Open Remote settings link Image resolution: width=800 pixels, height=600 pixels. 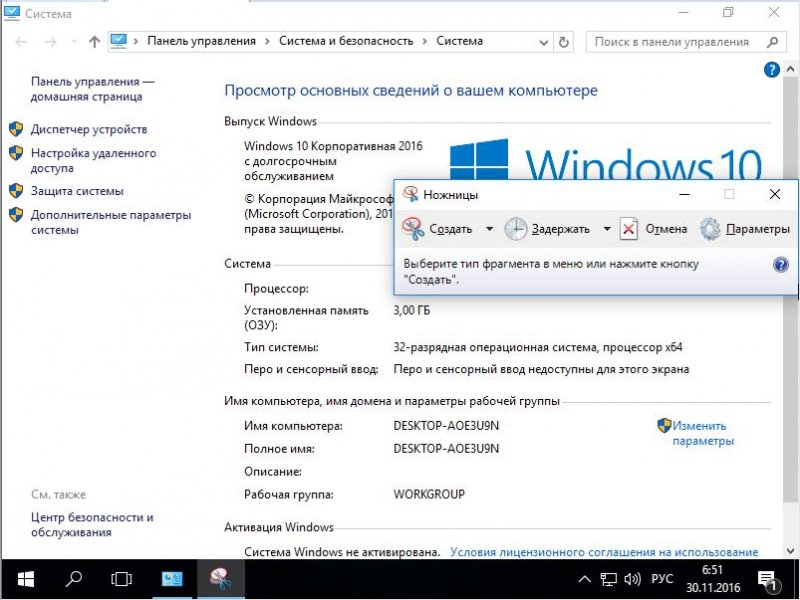[93, 160]
